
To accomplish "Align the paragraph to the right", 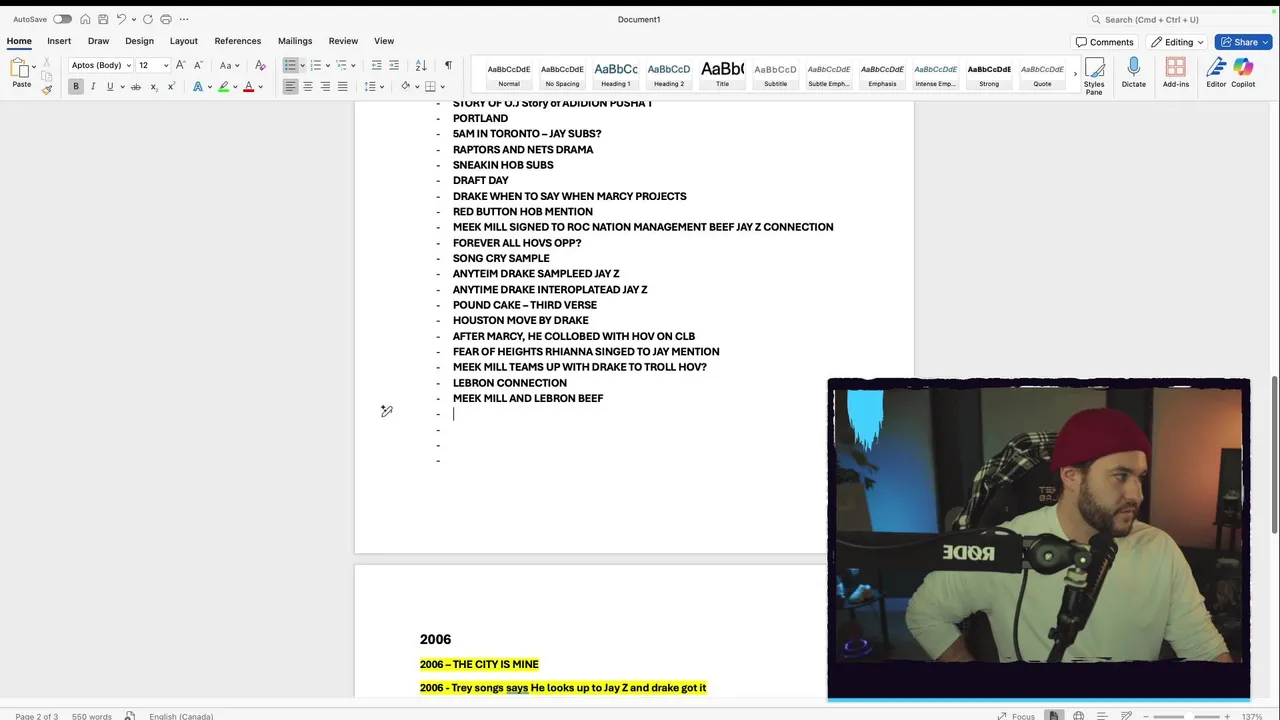I will click(325, 87).
